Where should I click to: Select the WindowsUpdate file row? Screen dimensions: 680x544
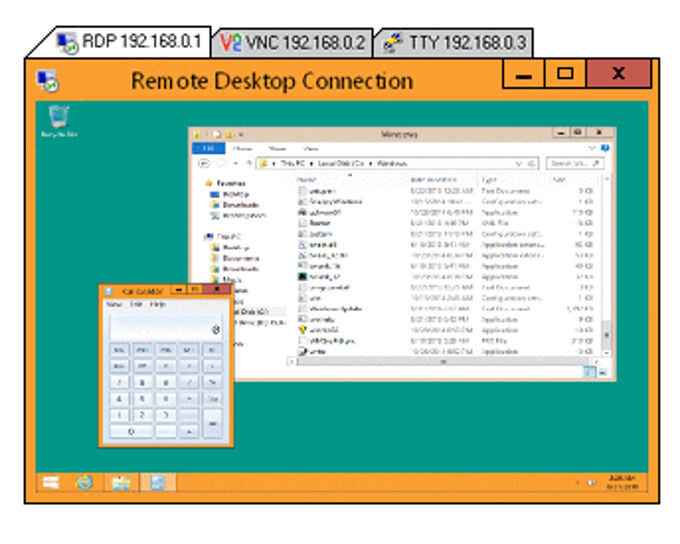446,309
